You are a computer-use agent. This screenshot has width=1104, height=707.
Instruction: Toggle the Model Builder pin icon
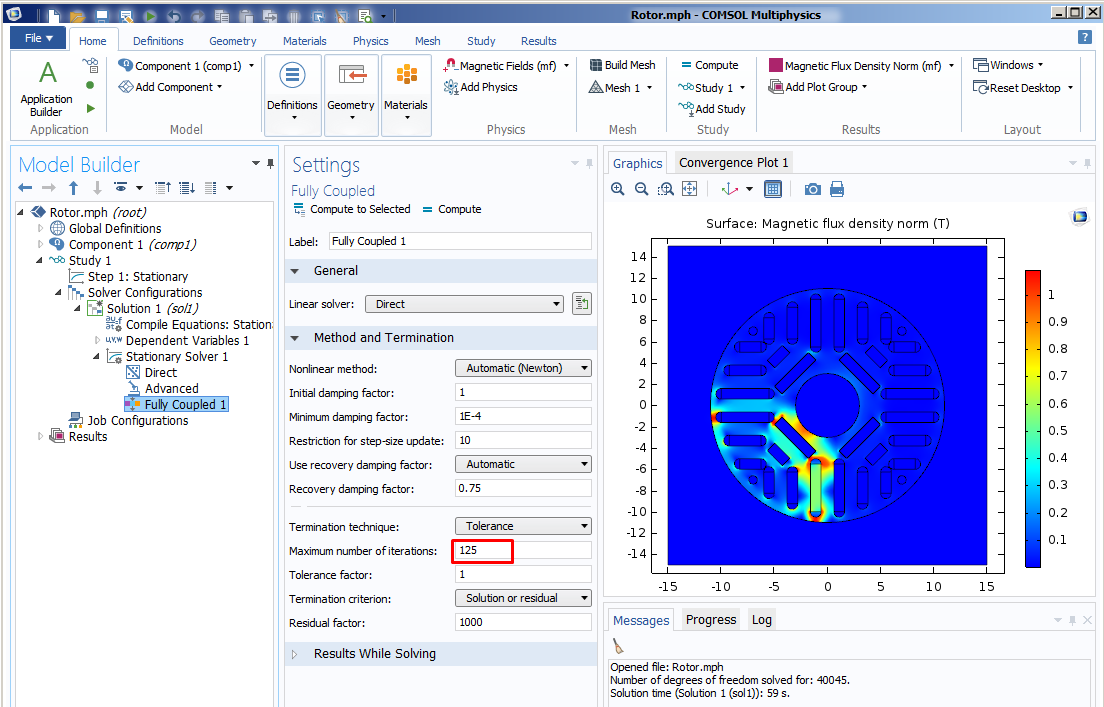point(270,163)
